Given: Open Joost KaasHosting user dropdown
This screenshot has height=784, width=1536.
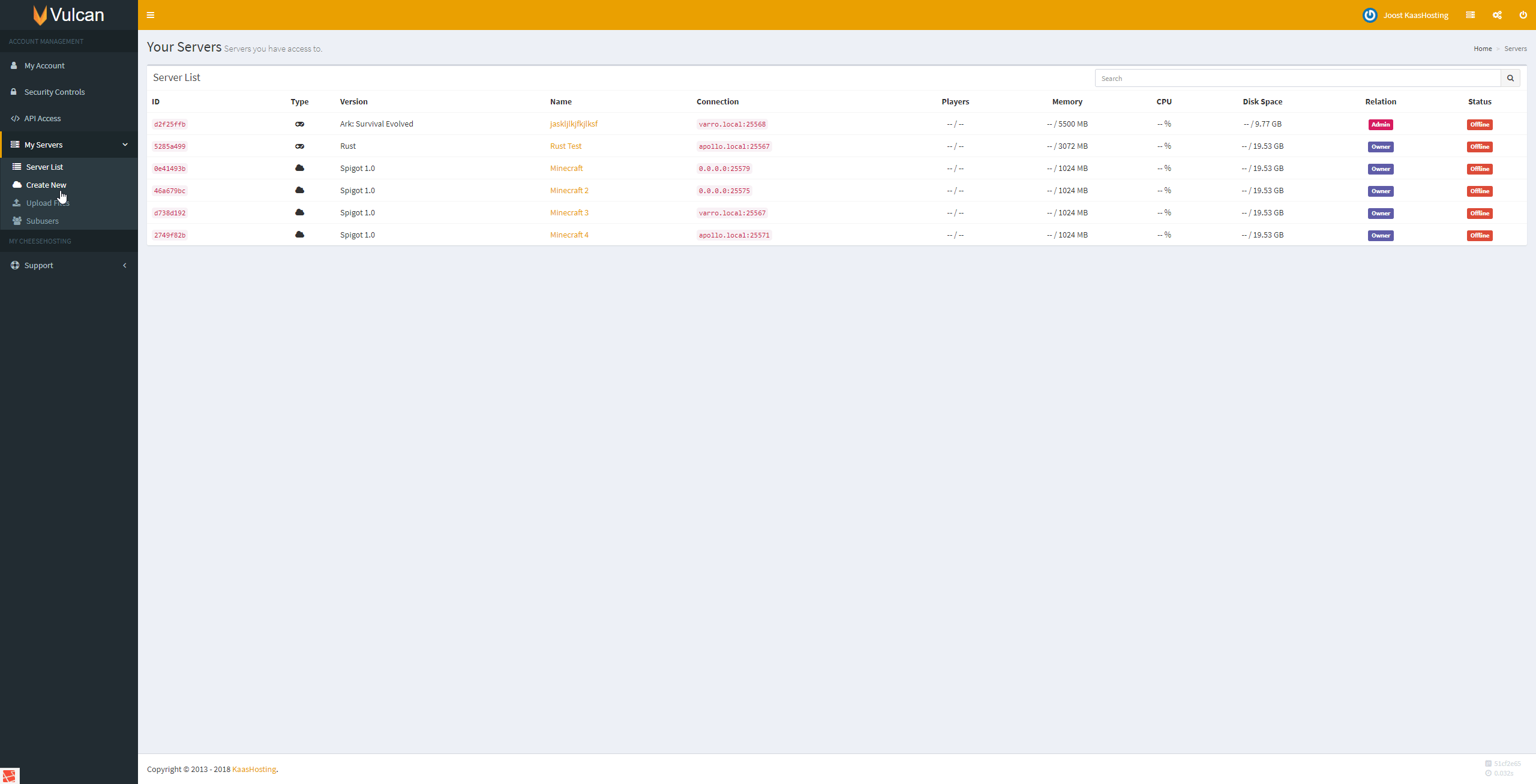Looking at the screenshot, I should [x=1415, y=15].
